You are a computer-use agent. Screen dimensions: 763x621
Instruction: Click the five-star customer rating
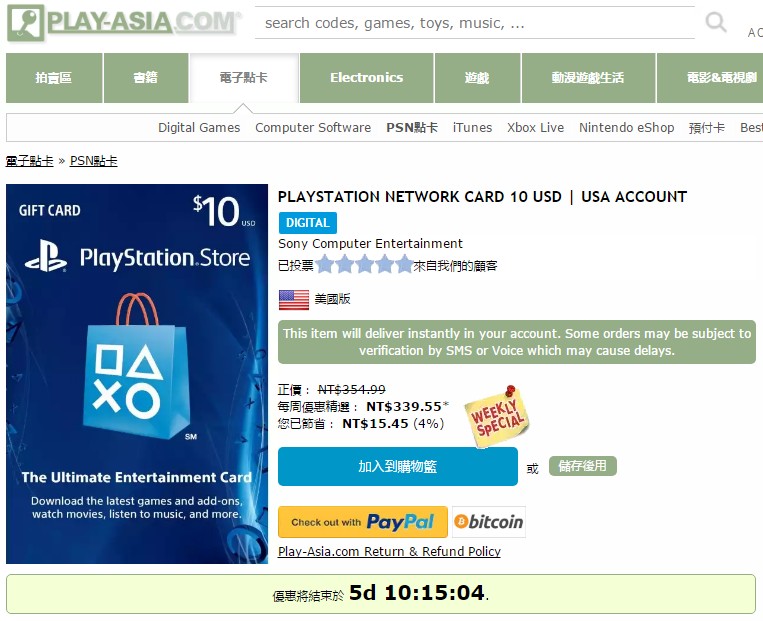pos(364,265)
